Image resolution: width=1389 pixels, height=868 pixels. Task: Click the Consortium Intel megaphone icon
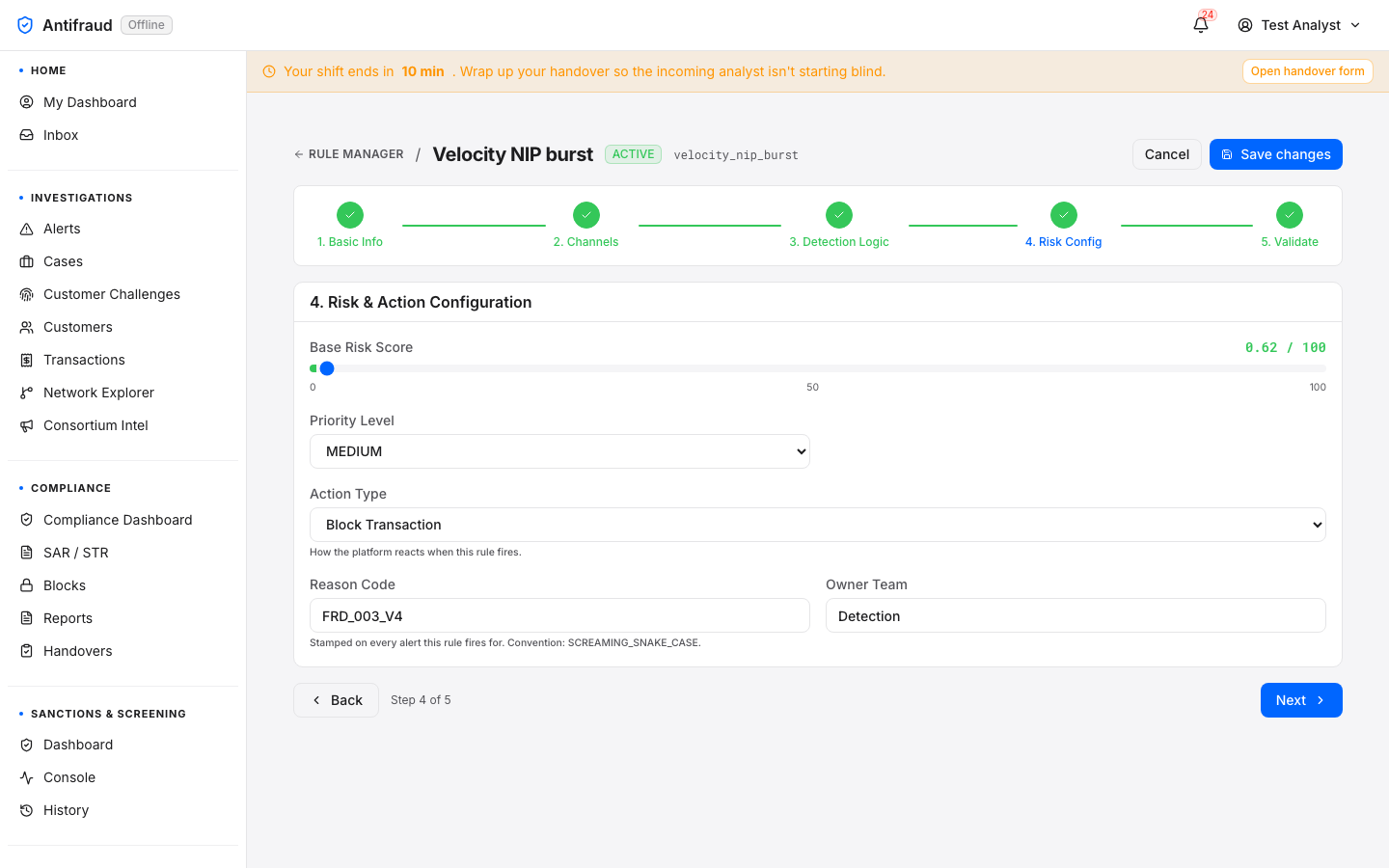(x=27, y=425)
